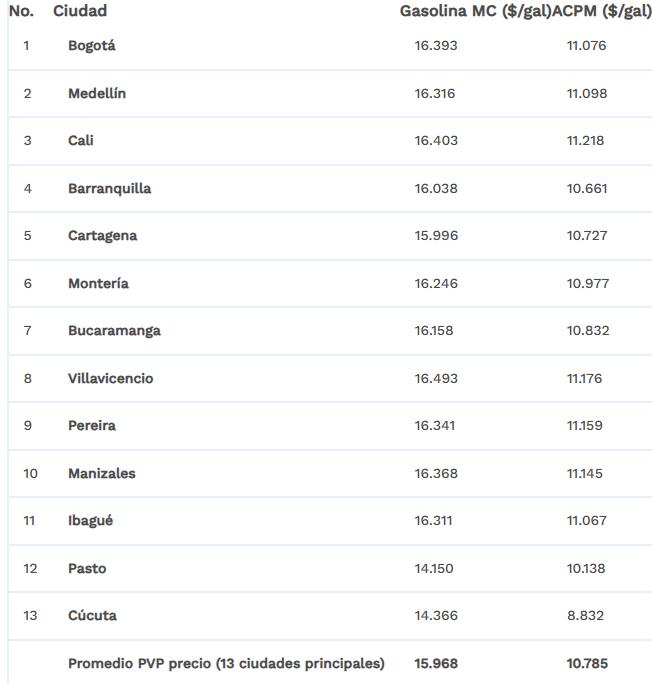The height and width of the screenshot is (684, 652).
Task: Click the average gasoline price 15.968
Action: [x=436, y=663]
